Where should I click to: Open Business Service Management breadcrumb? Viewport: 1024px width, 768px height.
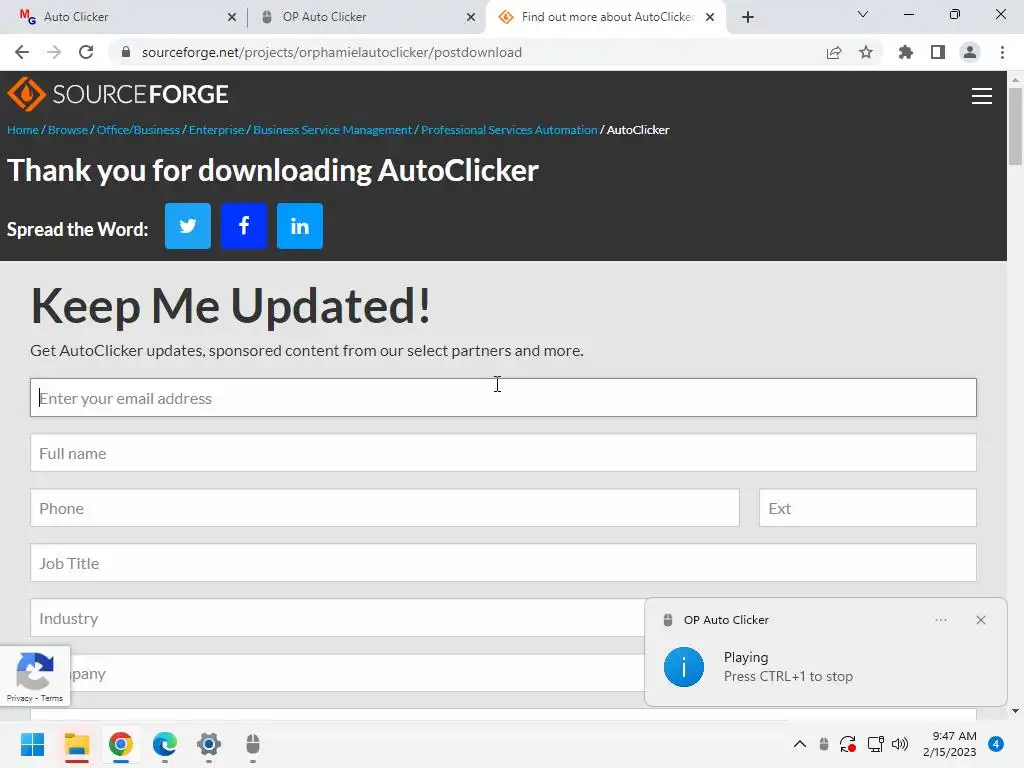tap(332, 130)
